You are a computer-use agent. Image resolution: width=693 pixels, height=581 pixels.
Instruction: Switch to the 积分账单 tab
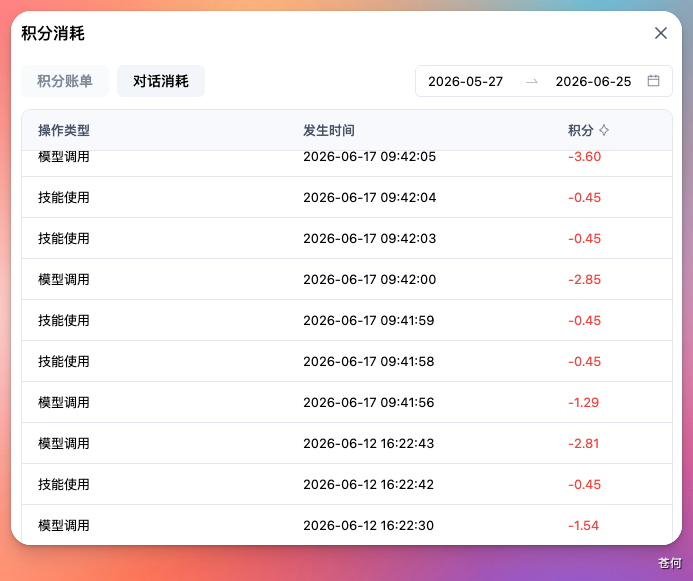coord(65,81)
